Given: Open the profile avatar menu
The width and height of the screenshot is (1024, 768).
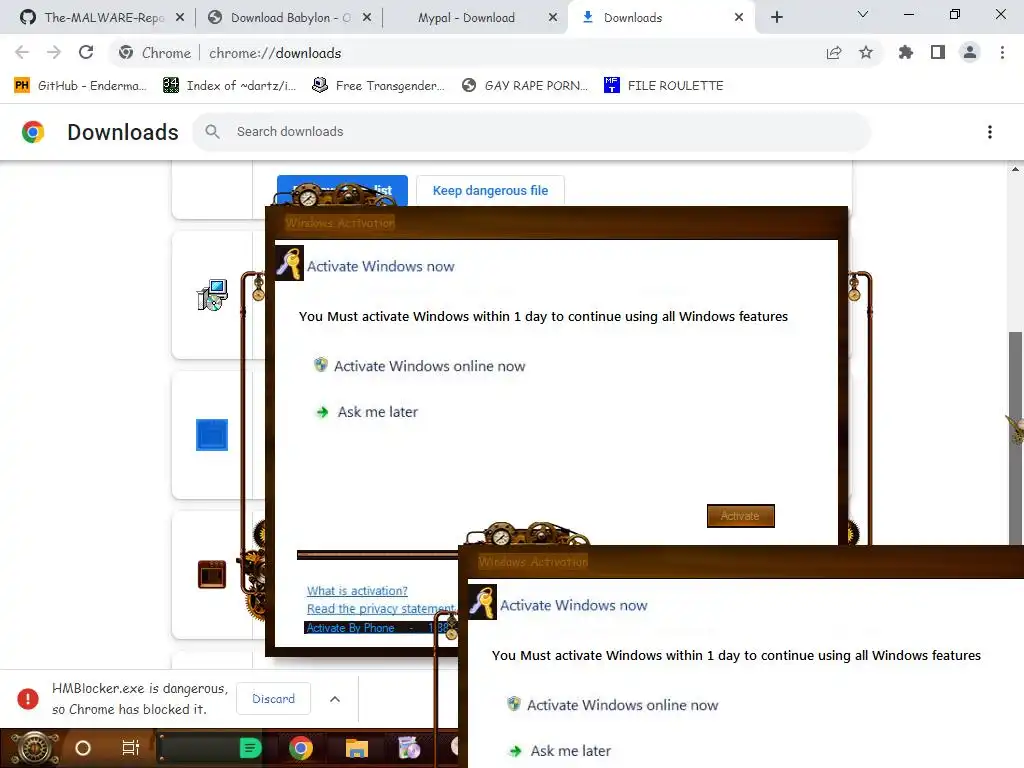Looking at the screenshot, I should [x=970, y=52].
